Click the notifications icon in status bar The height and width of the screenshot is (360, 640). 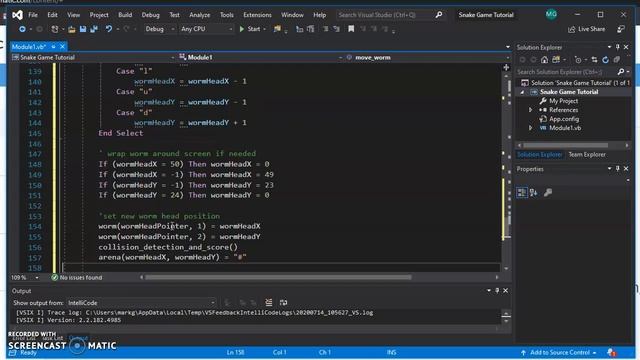(611, 352)
